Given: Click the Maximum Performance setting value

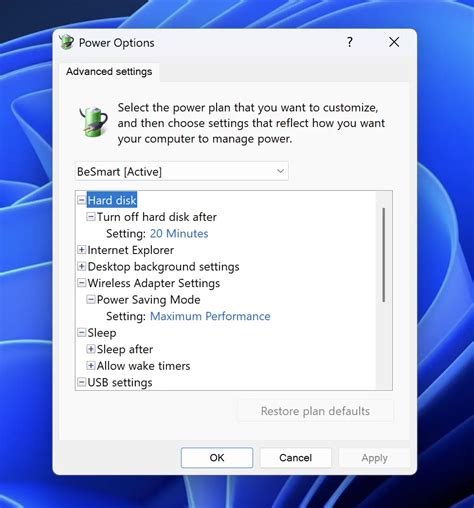Looking at the screenshot, I should 210,316.
